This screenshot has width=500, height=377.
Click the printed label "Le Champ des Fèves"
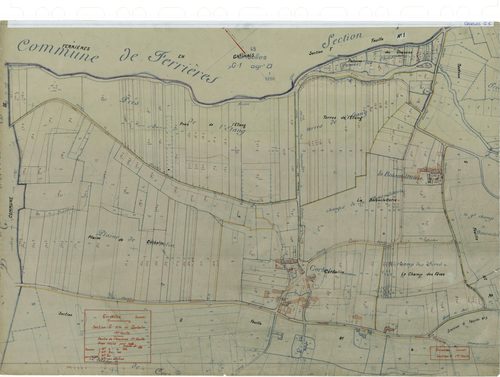click(423, 275)
